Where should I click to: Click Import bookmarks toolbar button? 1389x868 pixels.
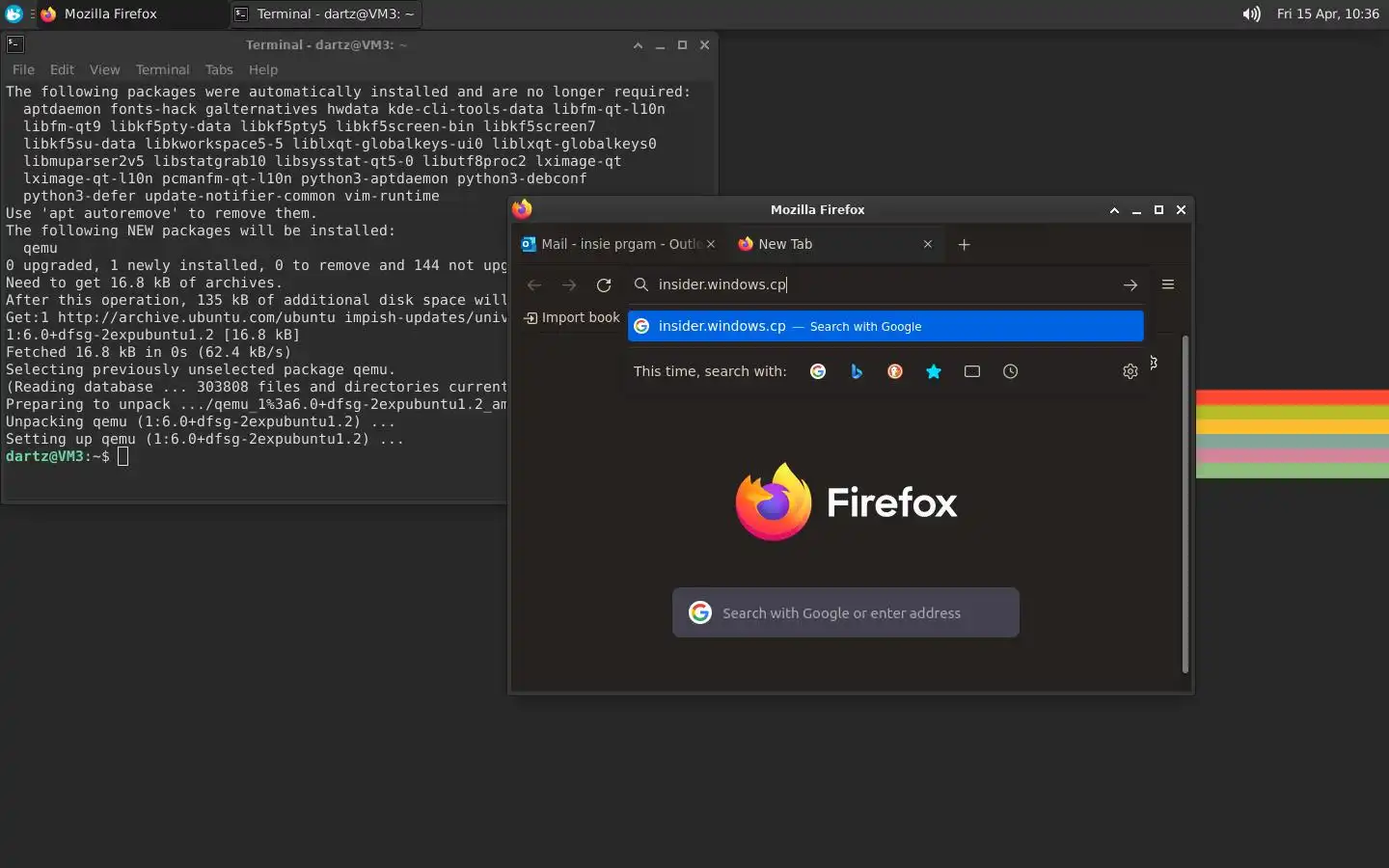pos(572,317)
